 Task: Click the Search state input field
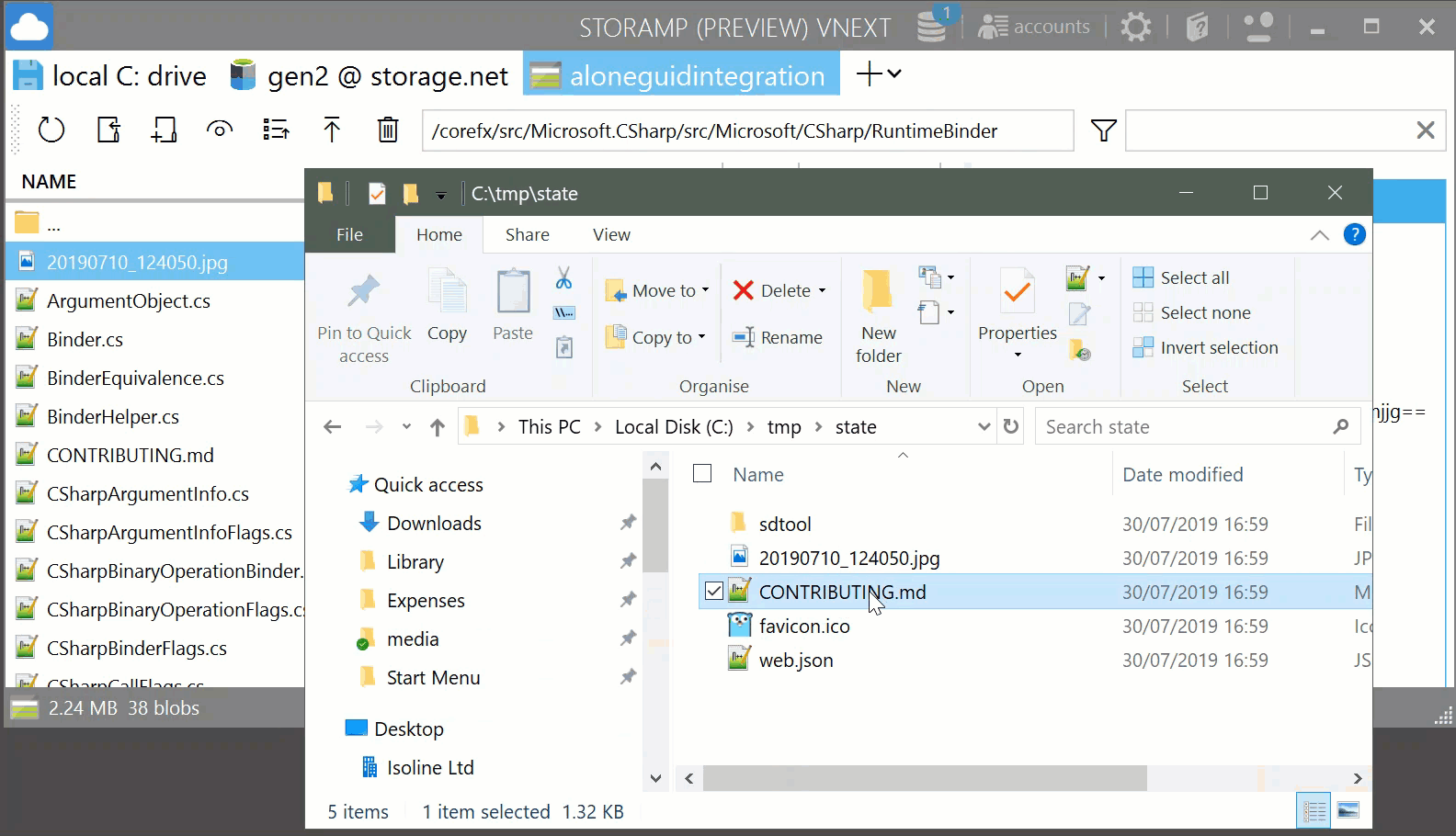click(1198, 426)
